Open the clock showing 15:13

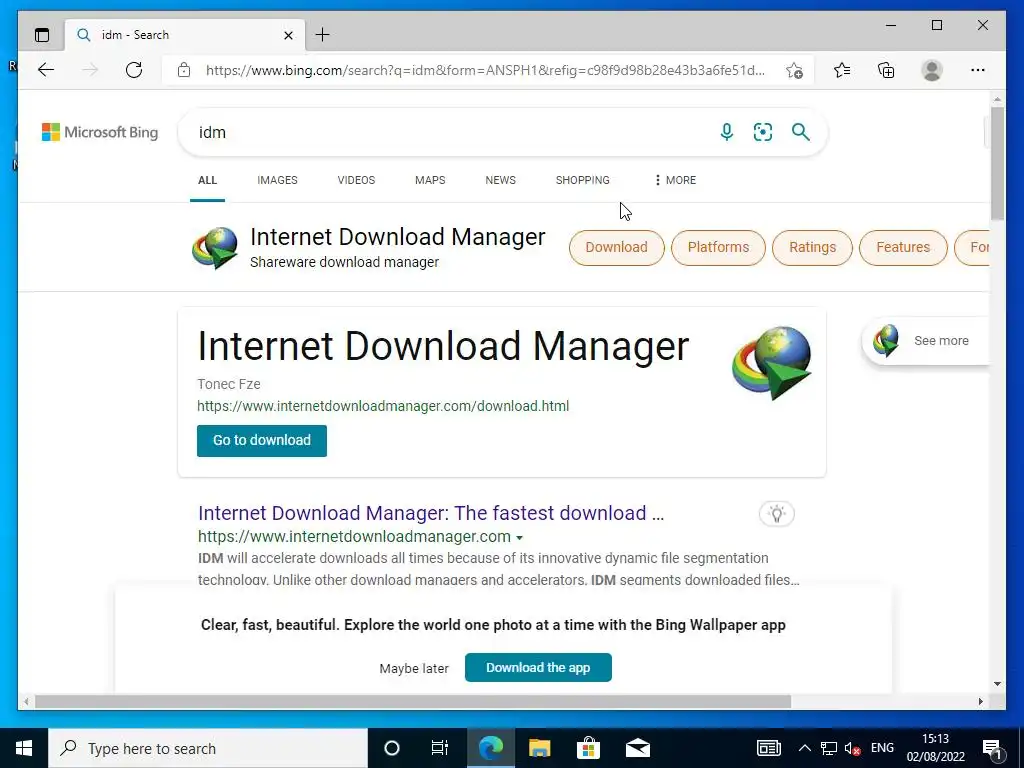935,748
